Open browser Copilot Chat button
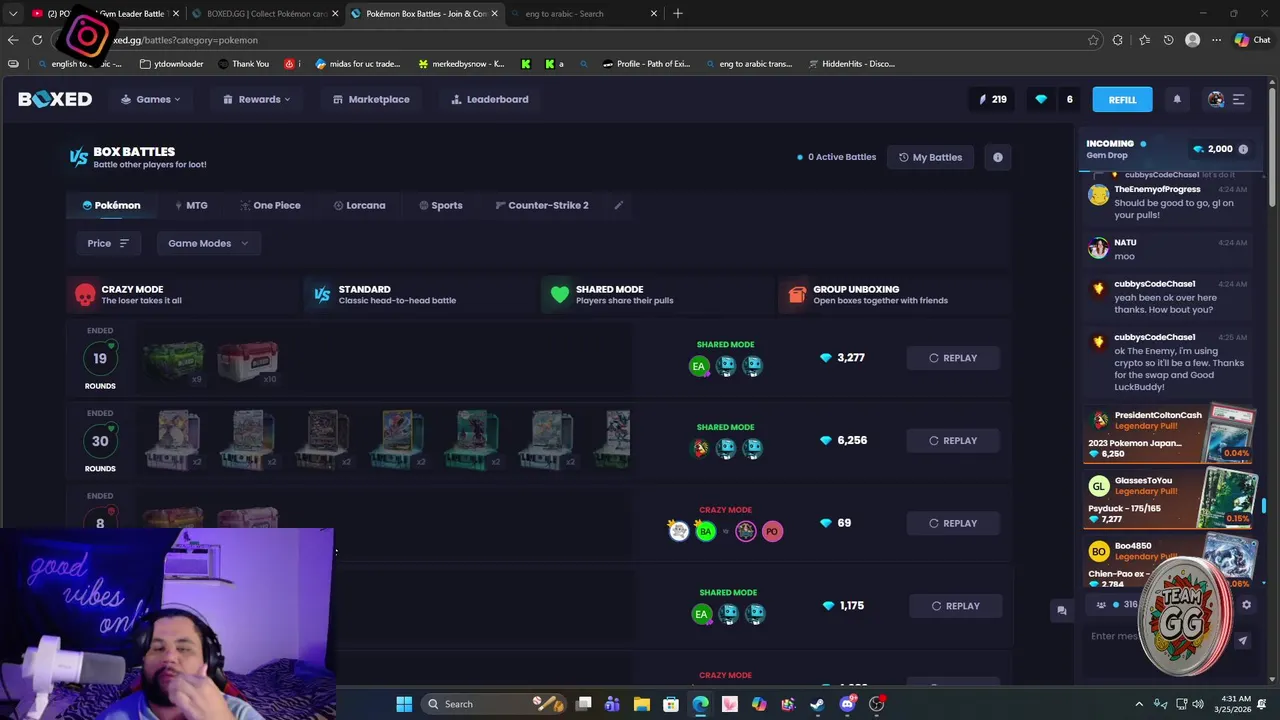The image size is (1280, 720). [x=1252, y=40]
